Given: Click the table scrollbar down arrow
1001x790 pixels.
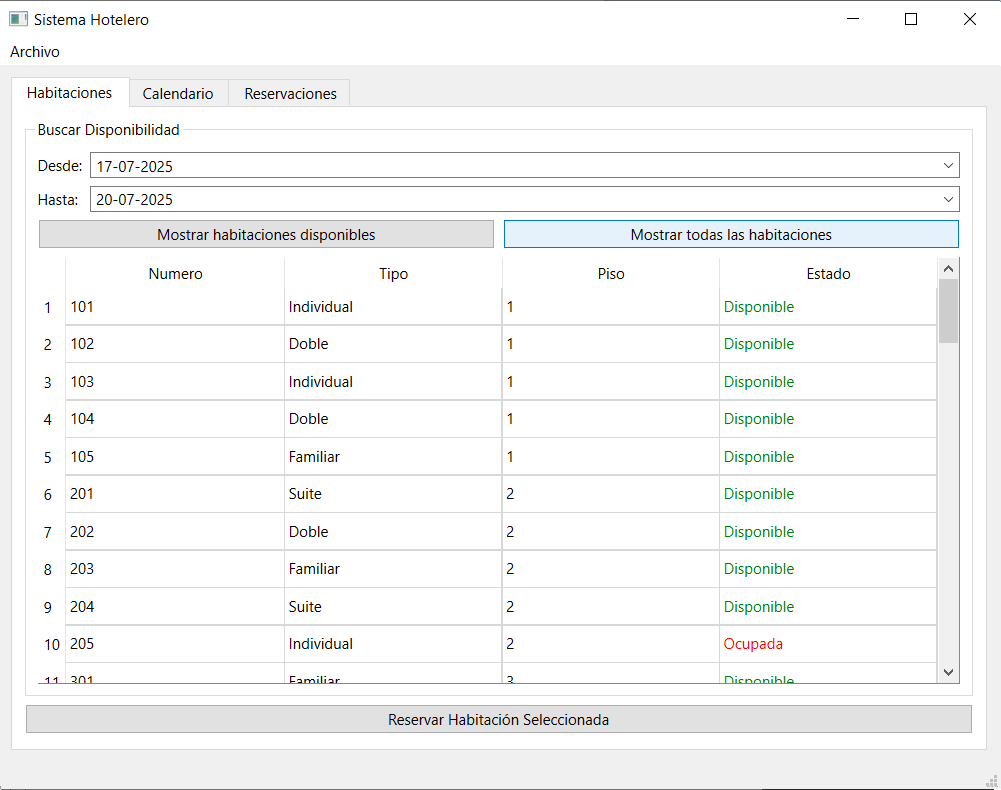Looking at the screenshot, I should [948, 672].
